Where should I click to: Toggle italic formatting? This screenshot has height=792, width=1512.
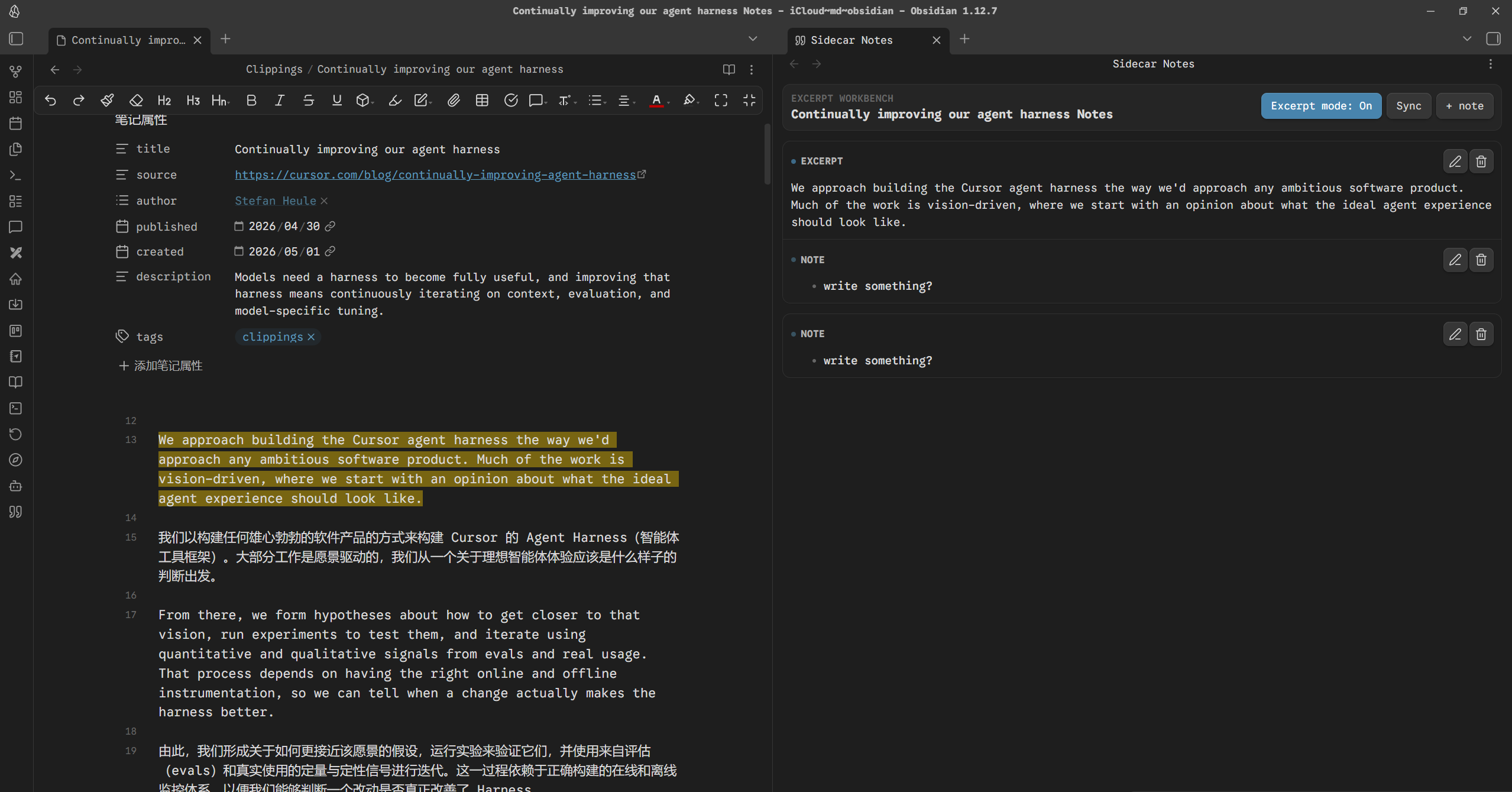[x=280, y=101]
